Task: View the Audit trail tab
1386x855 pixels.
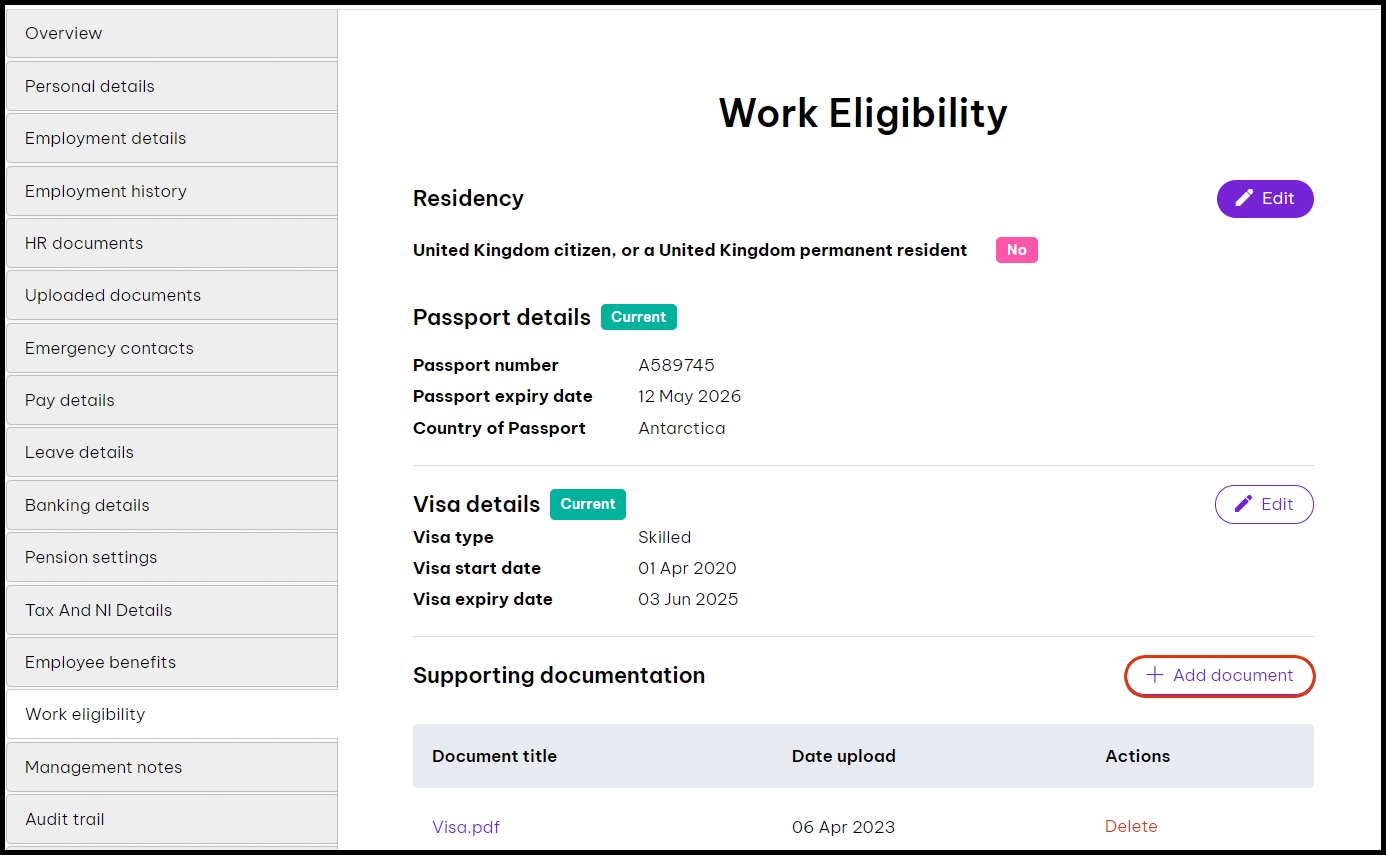Action: pos(171,820)
